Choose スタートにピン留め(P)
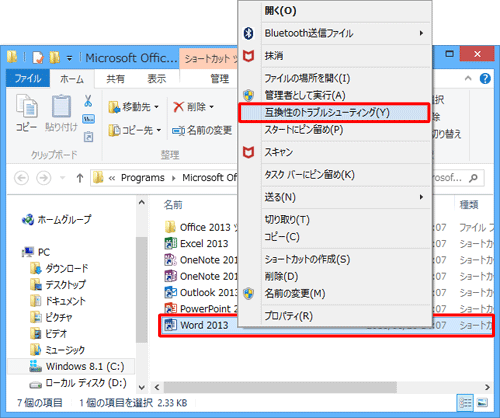This screenshot has height=418, width=500. 335,129
